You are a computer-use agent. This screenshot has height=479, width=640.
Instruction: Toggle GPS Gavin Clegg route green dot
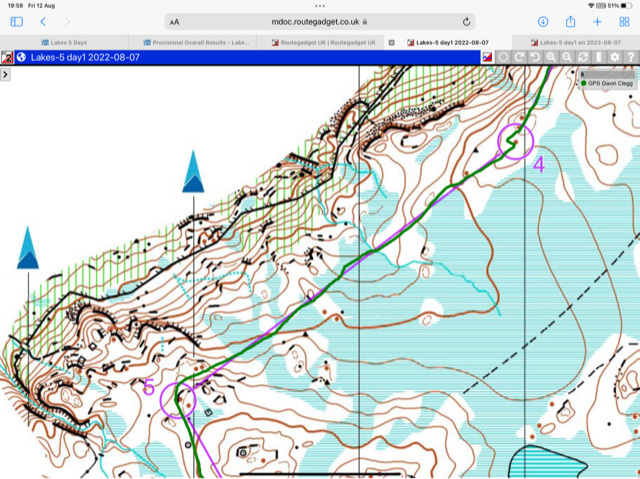tap(584, 84)
